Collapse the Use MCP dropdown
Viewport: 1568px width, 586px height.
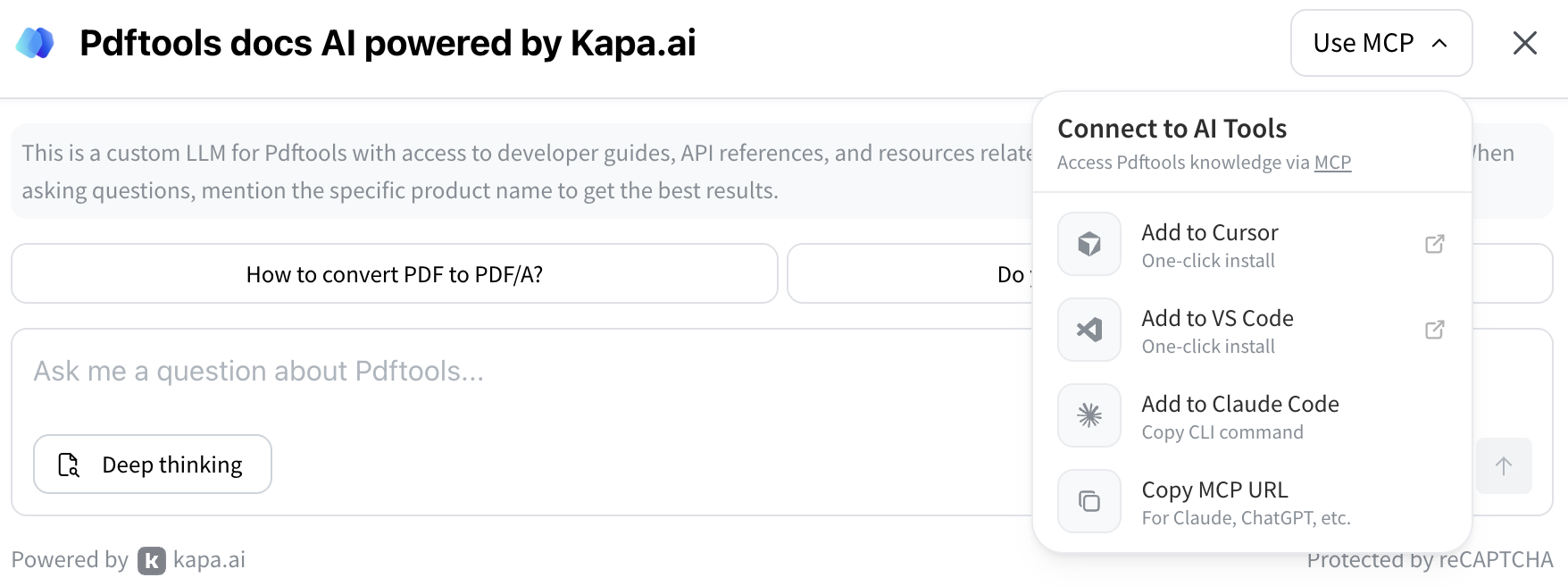(1380, 43)
